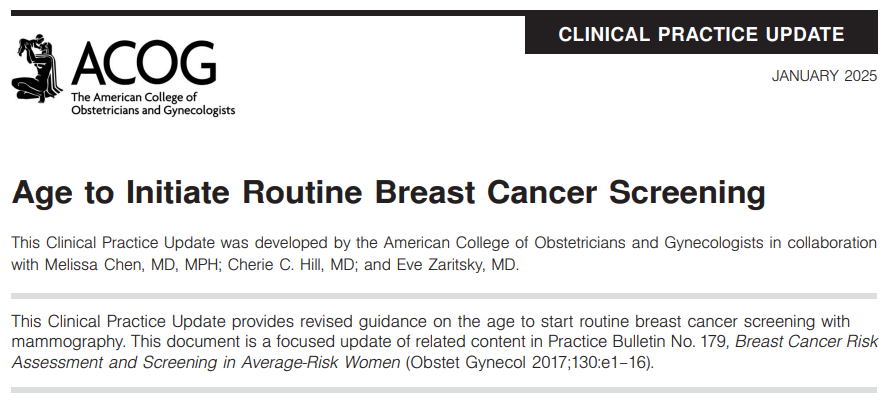Click the italic text Average-Risk Women
The height and width of the screenshot is (400, 887).
(x=321, y=362)
